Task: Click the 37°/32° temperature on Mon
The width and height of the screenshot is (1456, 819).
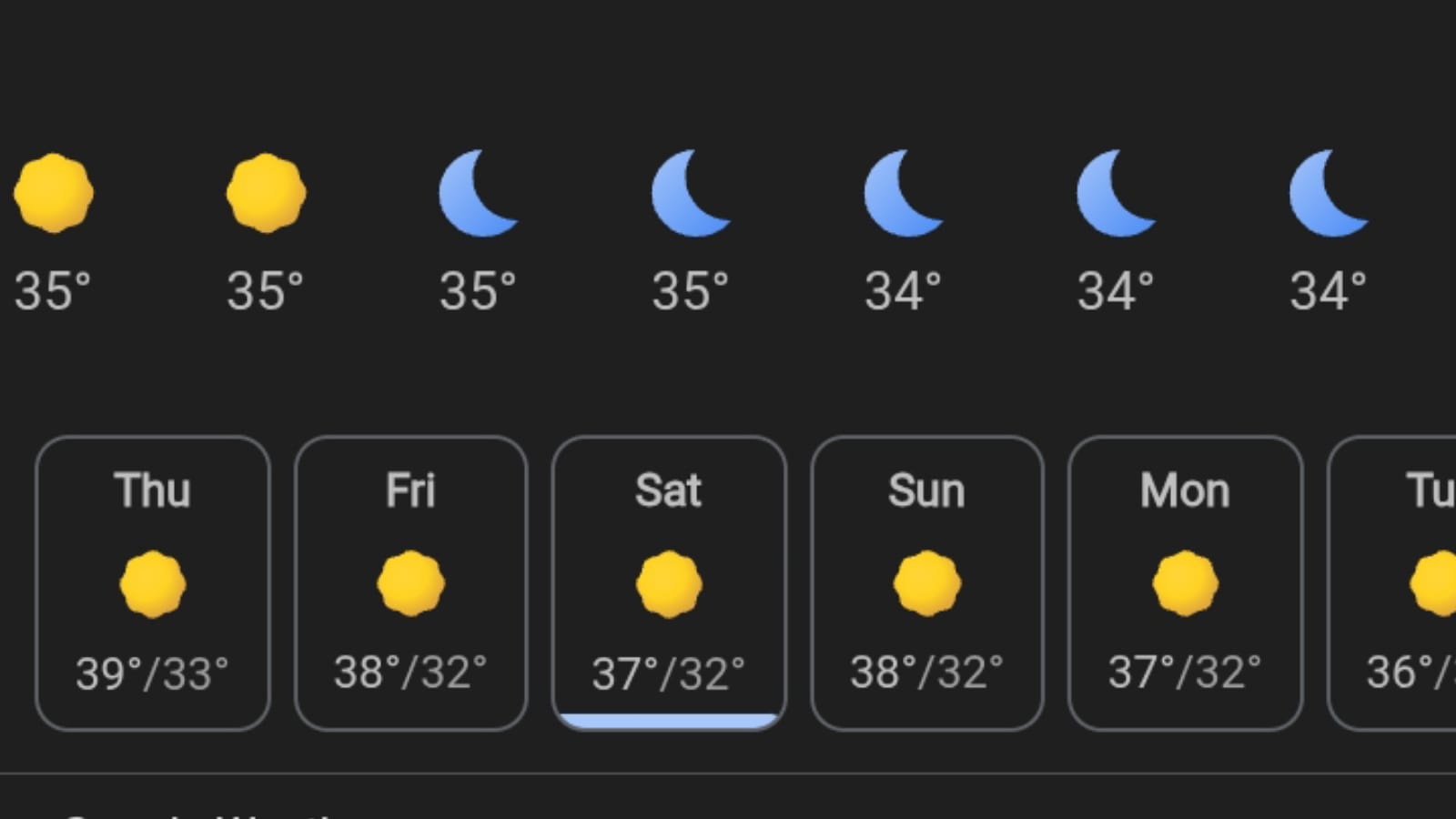Action: [1185, 673]
